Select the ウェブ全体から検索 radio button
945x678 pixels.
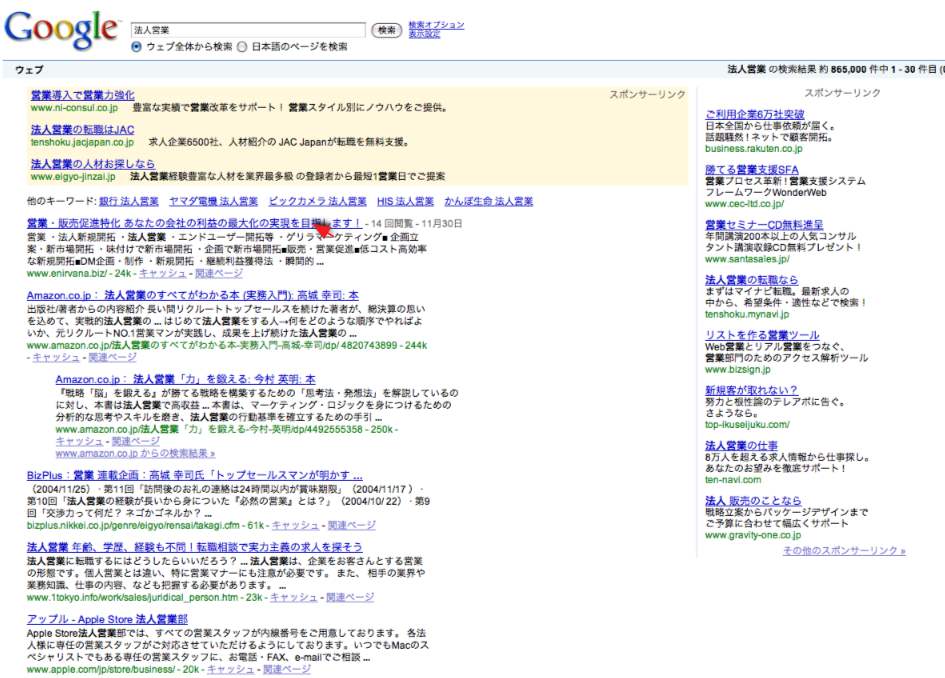(136, 46)
